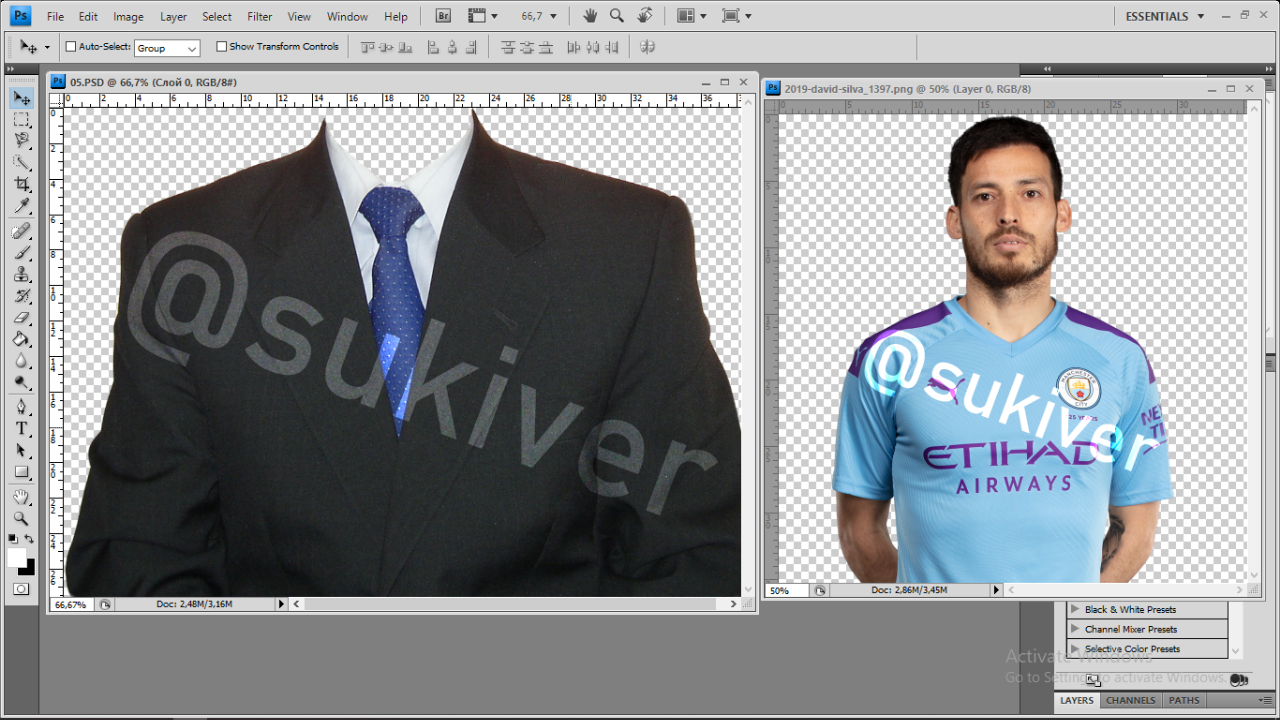
Task: Click Distribute Top Edges in options bar
Action: tap(508, 47)
